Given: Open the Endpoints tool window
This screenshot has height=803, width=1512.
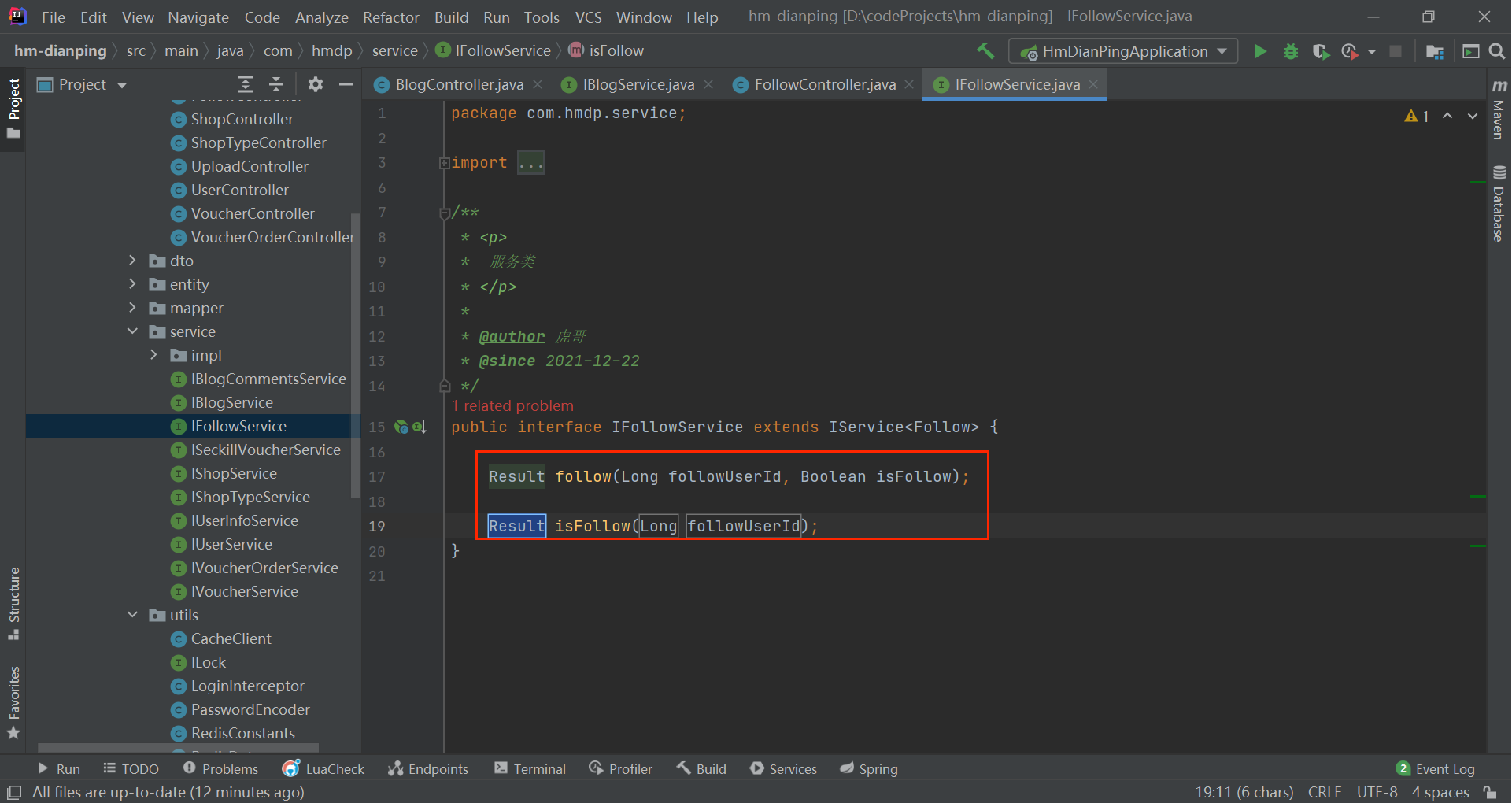Looking at the screenshot, I should [428, 769].
